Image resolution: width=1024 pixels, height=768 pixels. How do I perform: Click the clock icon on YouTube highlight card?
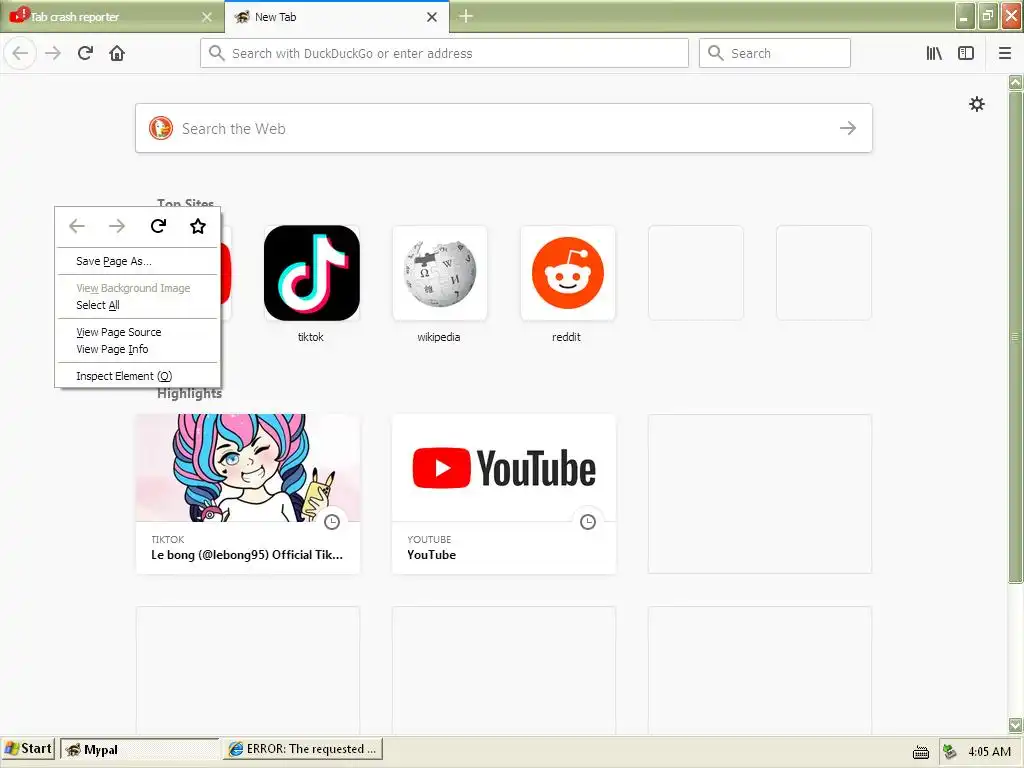pyautogui.click(x=588, y=521)
